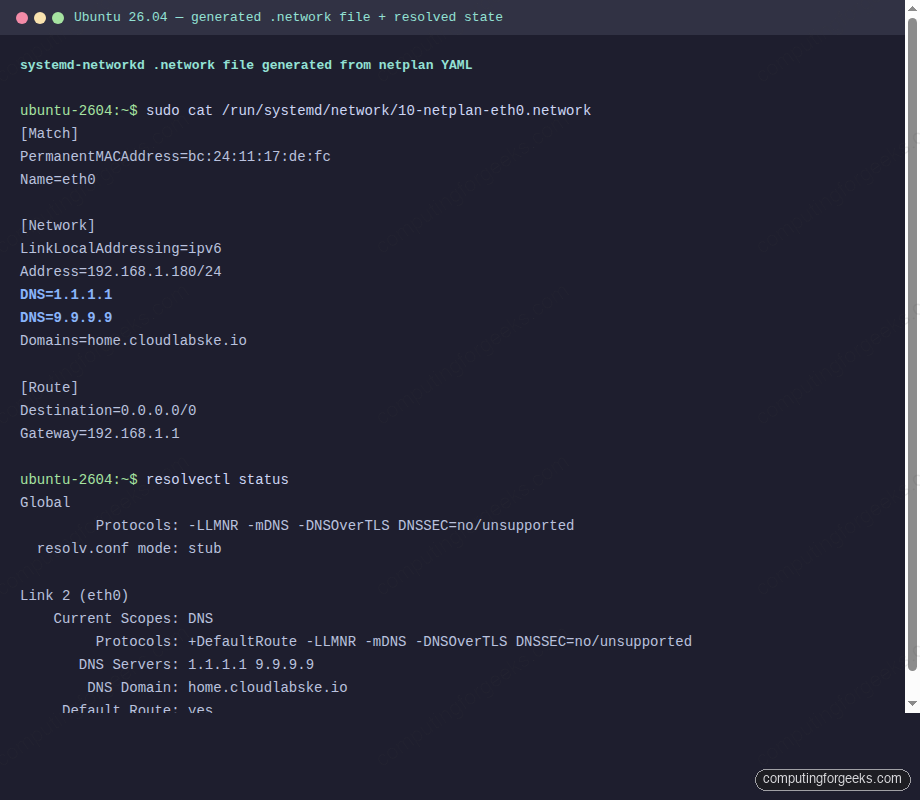Click the green maximize circle icon
This screenshot has width=920, height=800.
(57, 17)
